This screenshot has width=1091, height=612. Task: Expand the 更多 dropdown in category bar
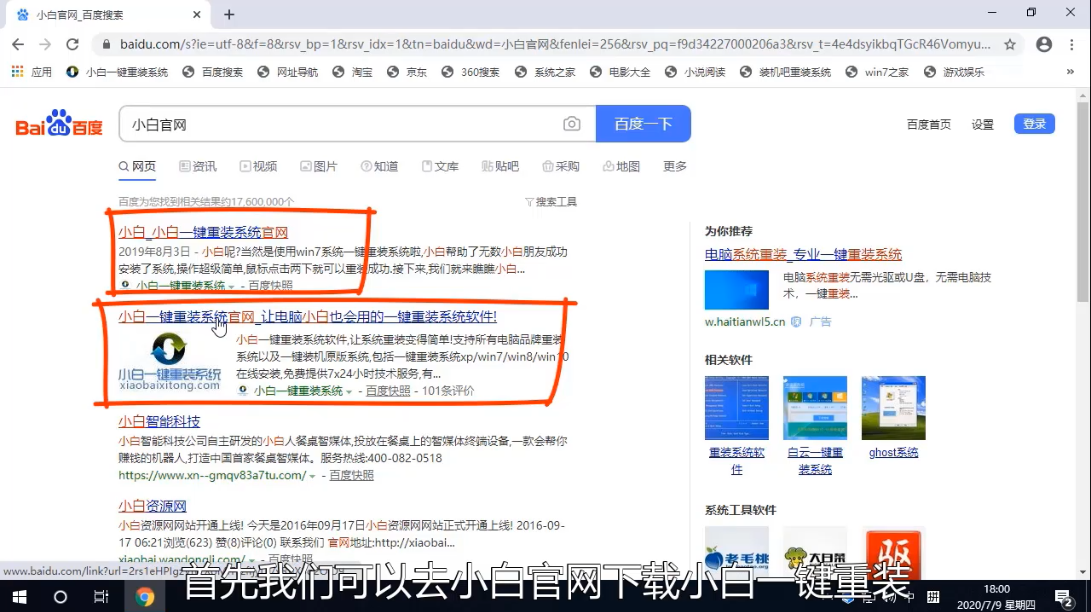675,166
